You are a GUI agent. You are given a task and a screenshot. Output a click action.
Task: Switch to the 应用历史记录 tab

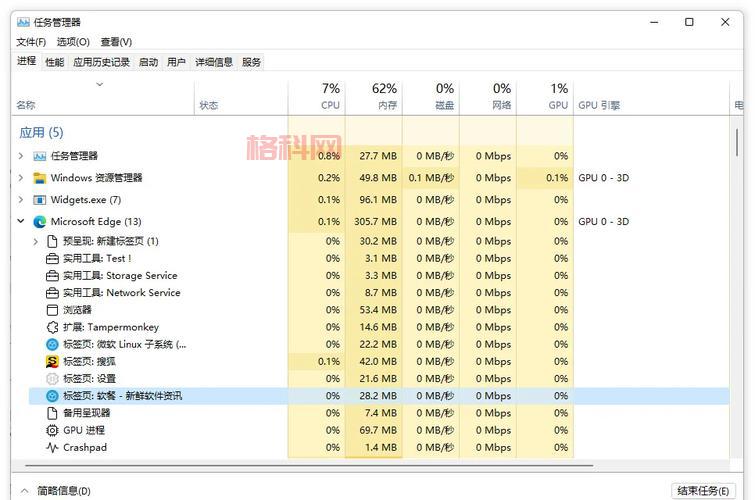pos(102,62)
